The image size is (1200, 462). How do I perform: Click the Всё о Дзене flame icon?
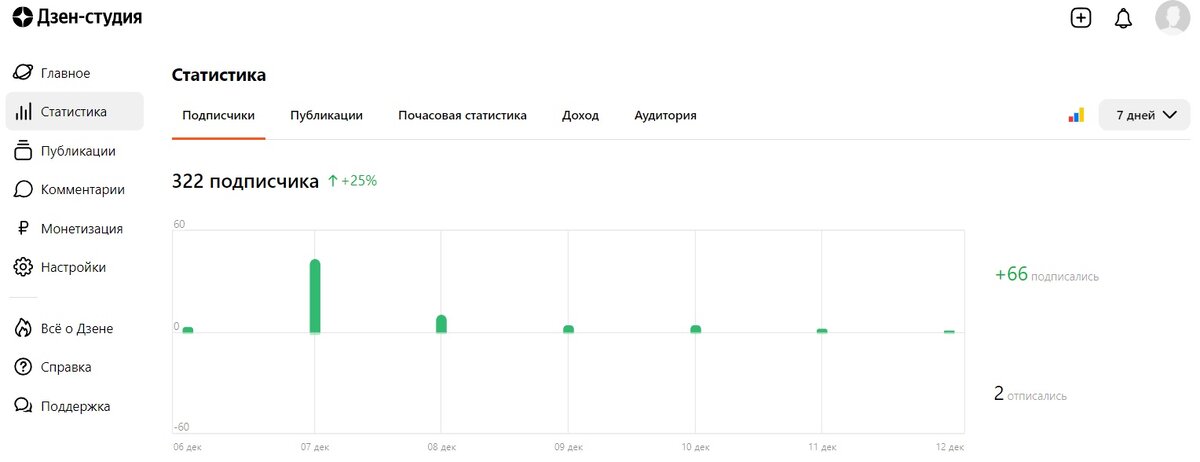22,328
